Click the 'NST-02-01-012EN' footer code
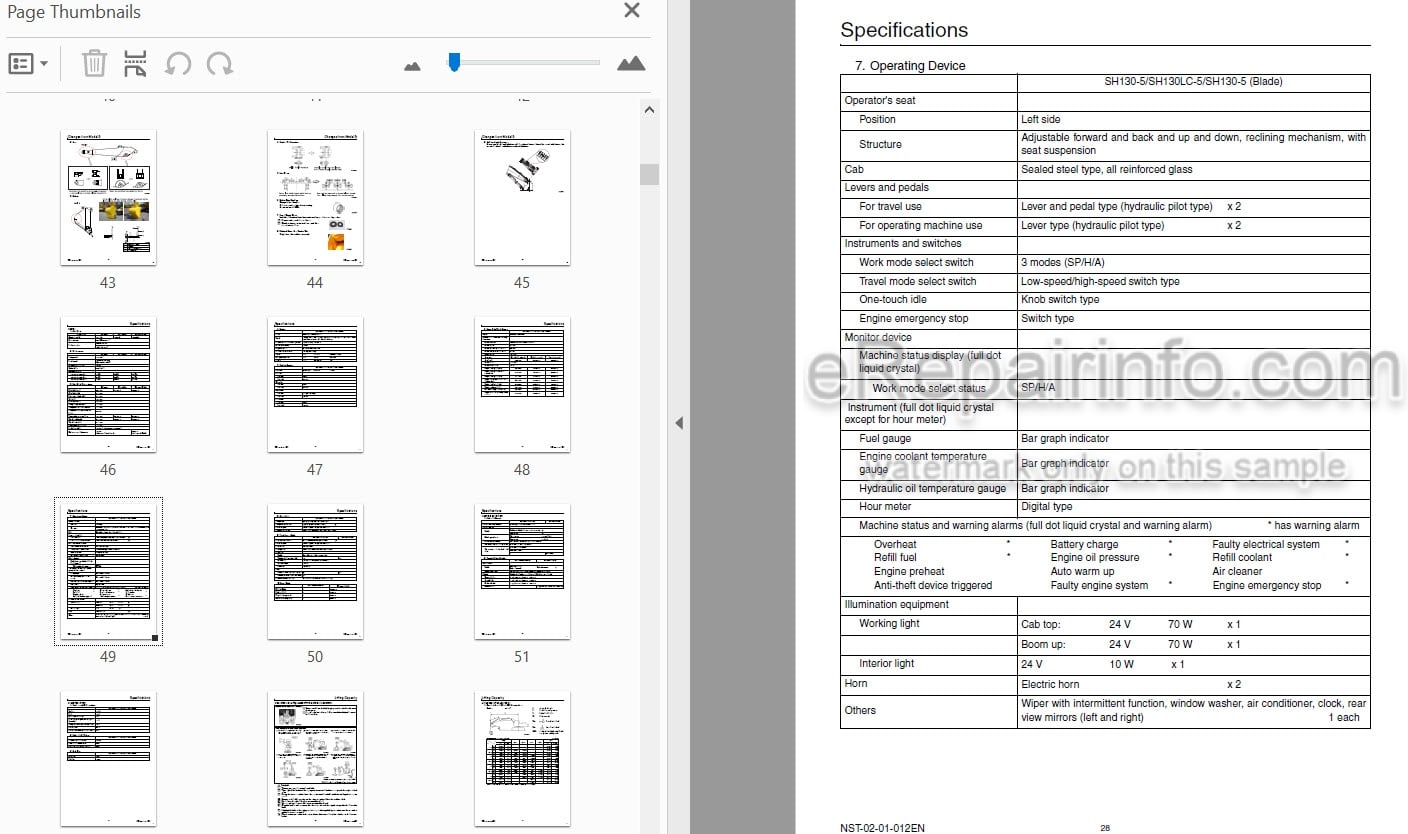1408x834 pixels. coord(883,828)
